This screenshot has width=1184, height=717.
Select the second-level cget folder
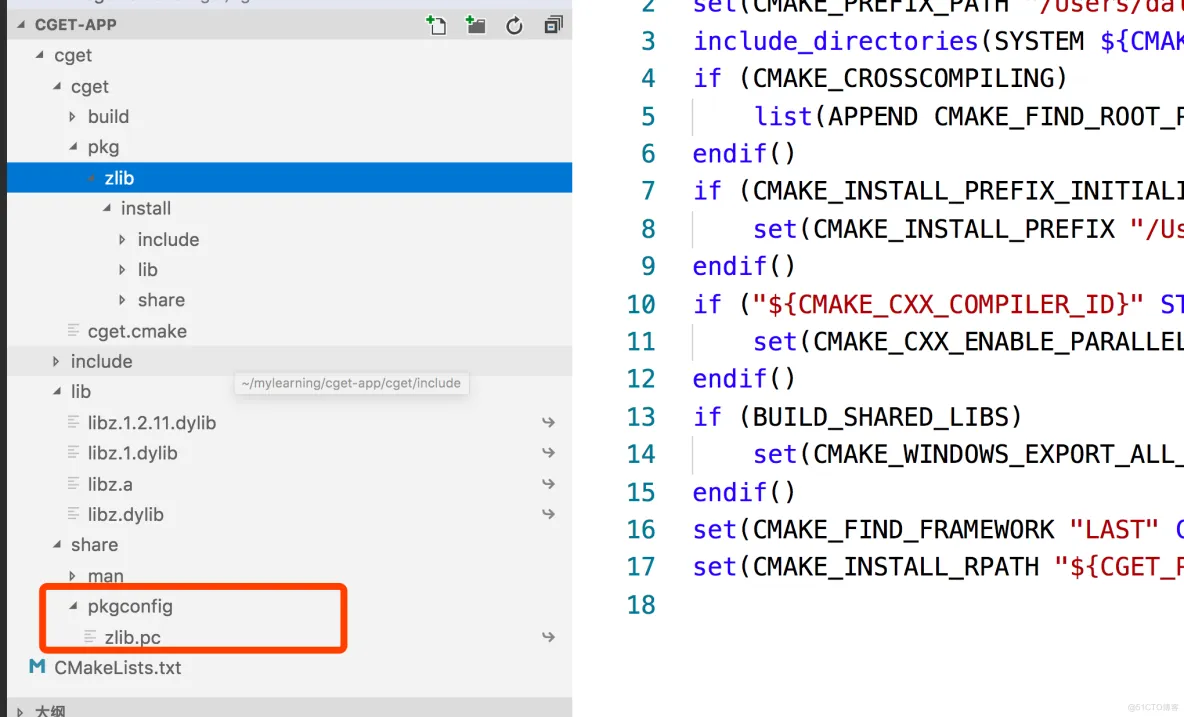(x=90, y=86)
